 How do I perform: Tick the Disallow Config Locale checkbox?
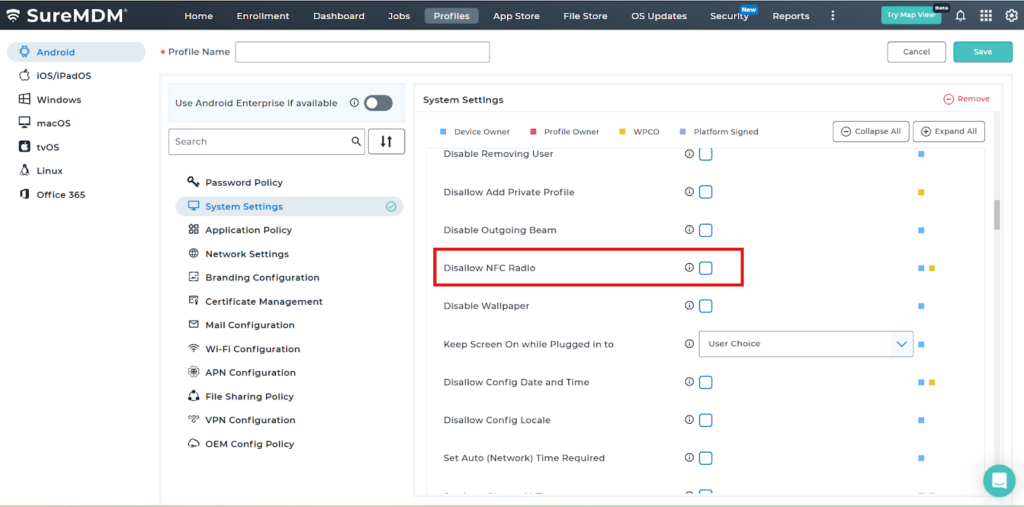(x=706, y=420)
